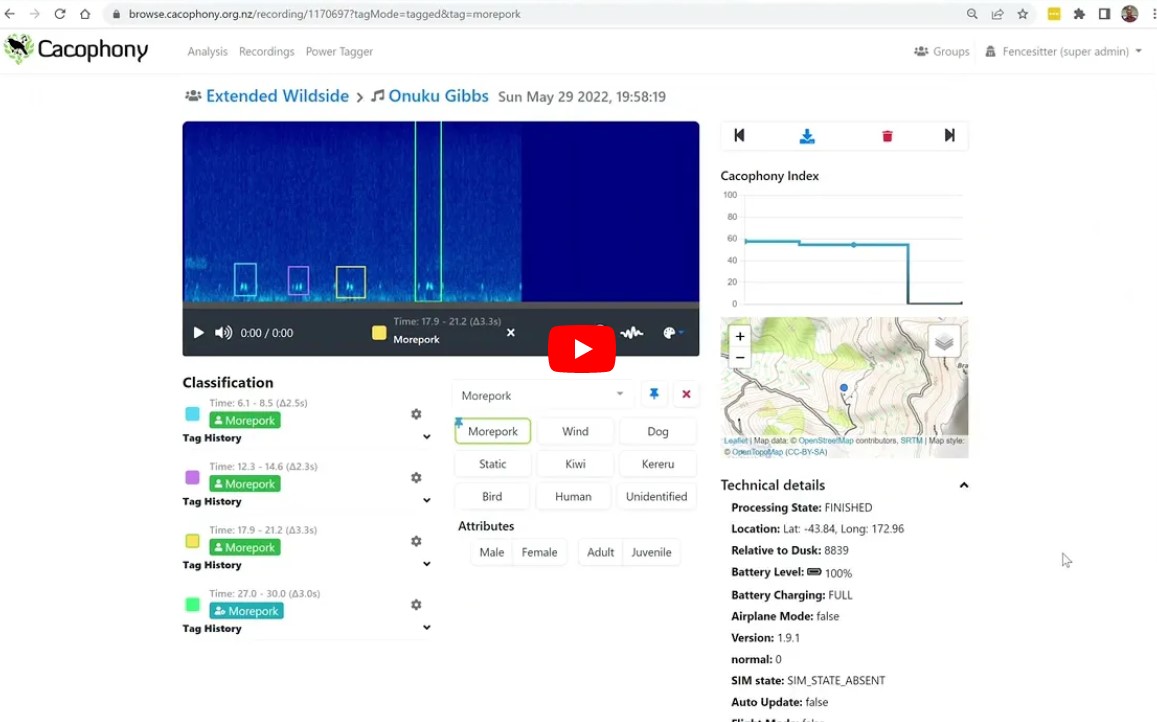Open the browser extensions puzzle icon
Image resolution: width=1157 pixels, height=722 pixels.
[1079, 14]
